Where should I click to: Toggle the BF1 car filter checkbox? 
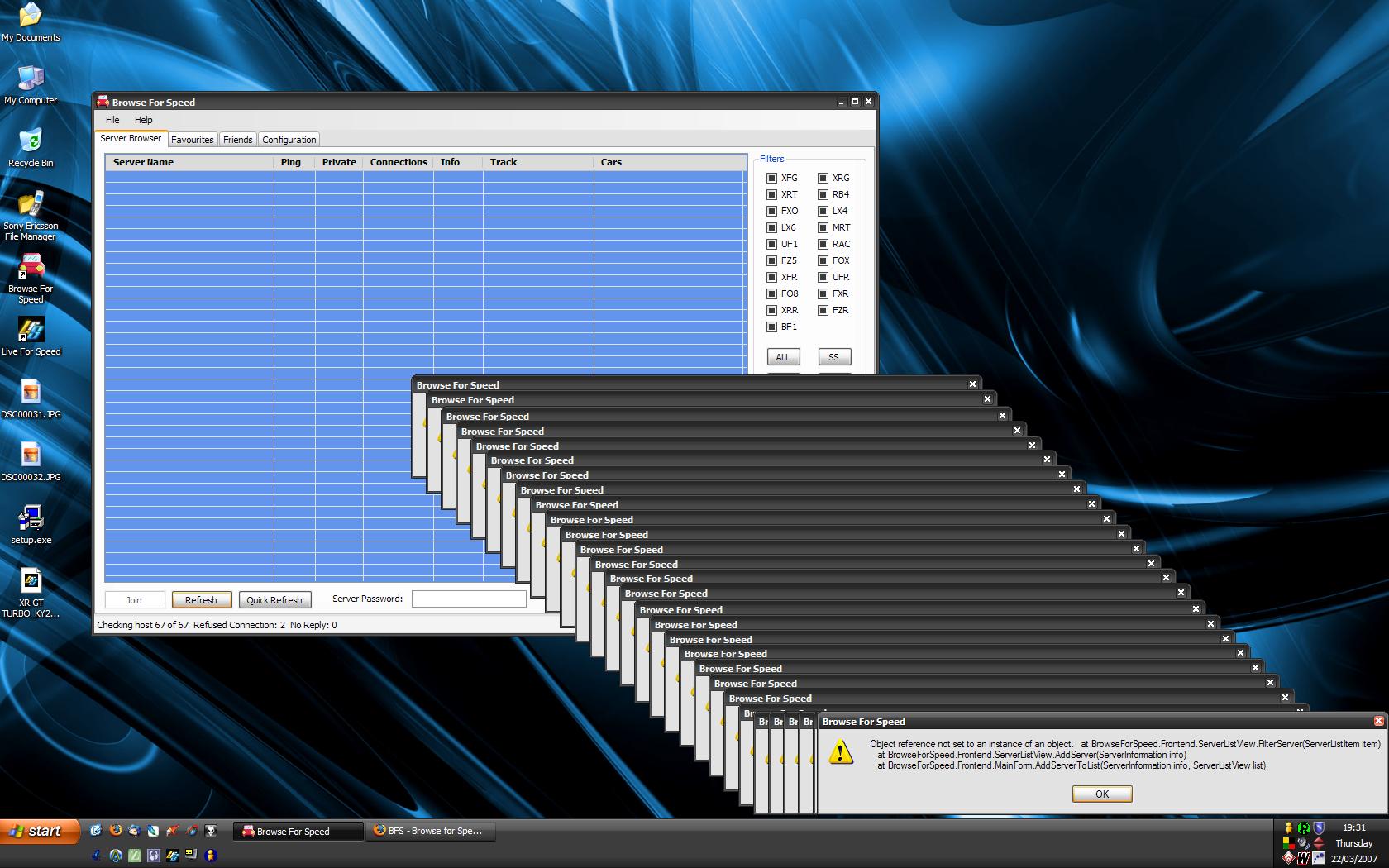click(x=771, y=327)
